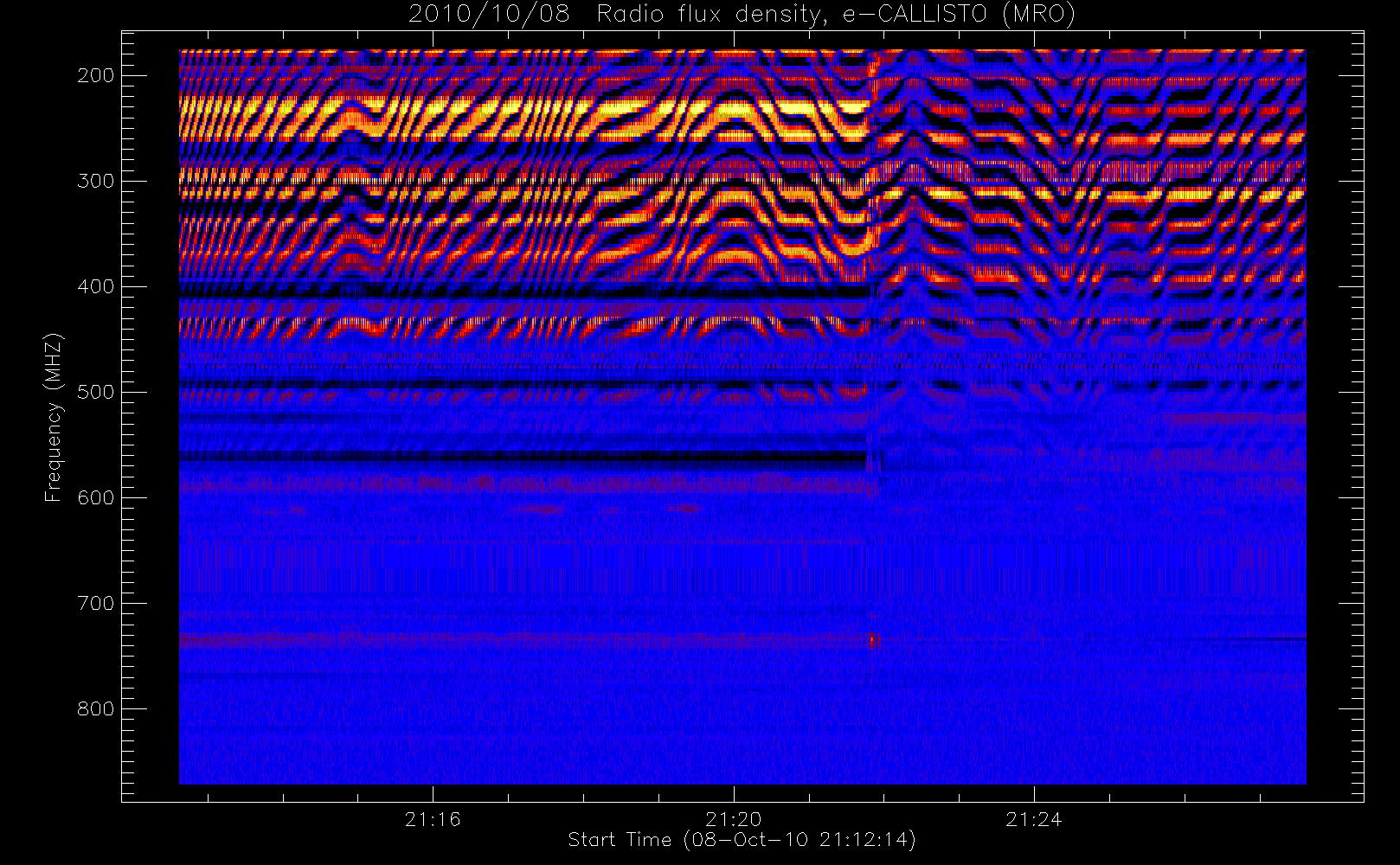Screen dimensions: 1400x865
Task: Click the 200 frequency tick label
Action: click(95, 75)
